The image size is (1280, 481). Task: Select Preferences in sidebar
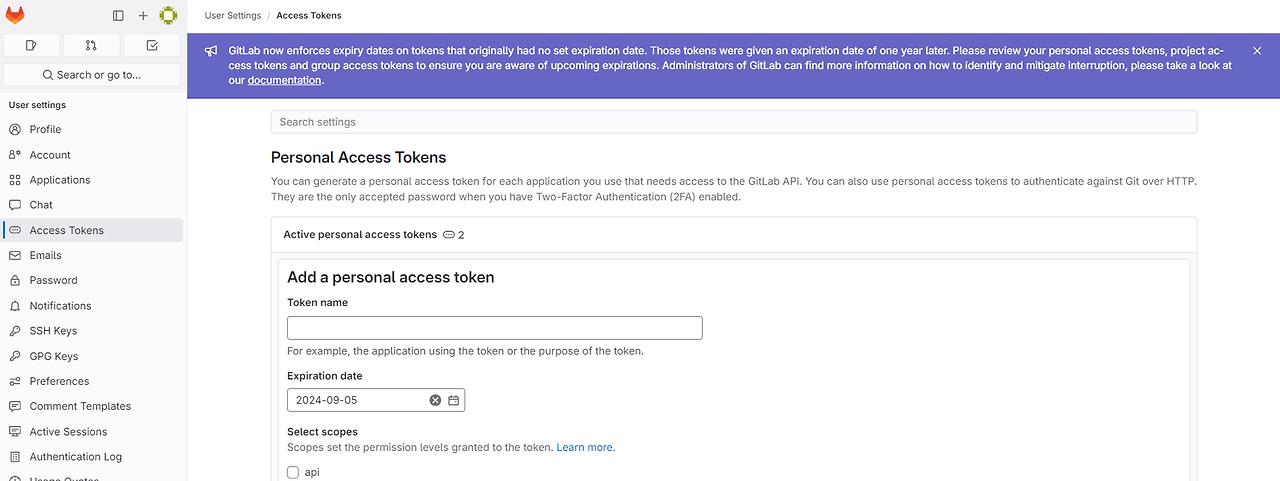pos(92,381)
